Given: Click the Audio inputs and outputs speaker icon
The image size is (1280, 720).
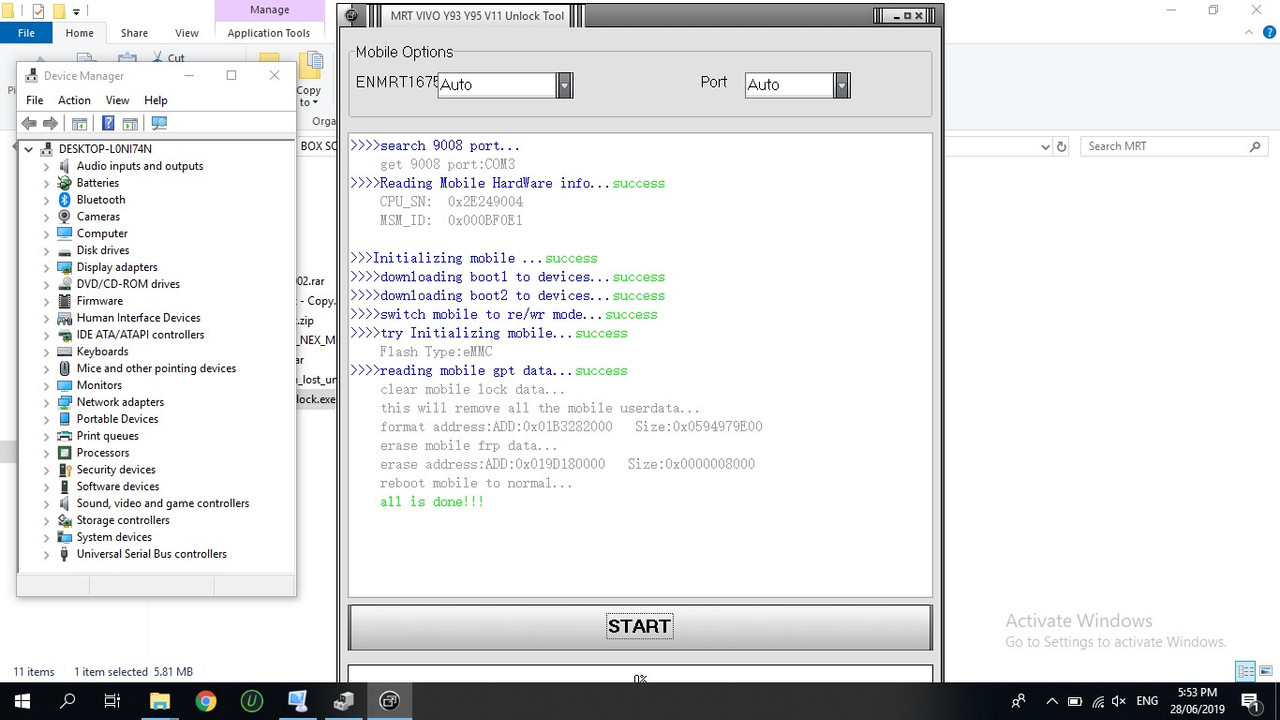Looking at the screenshot, I should coord(65,166).
